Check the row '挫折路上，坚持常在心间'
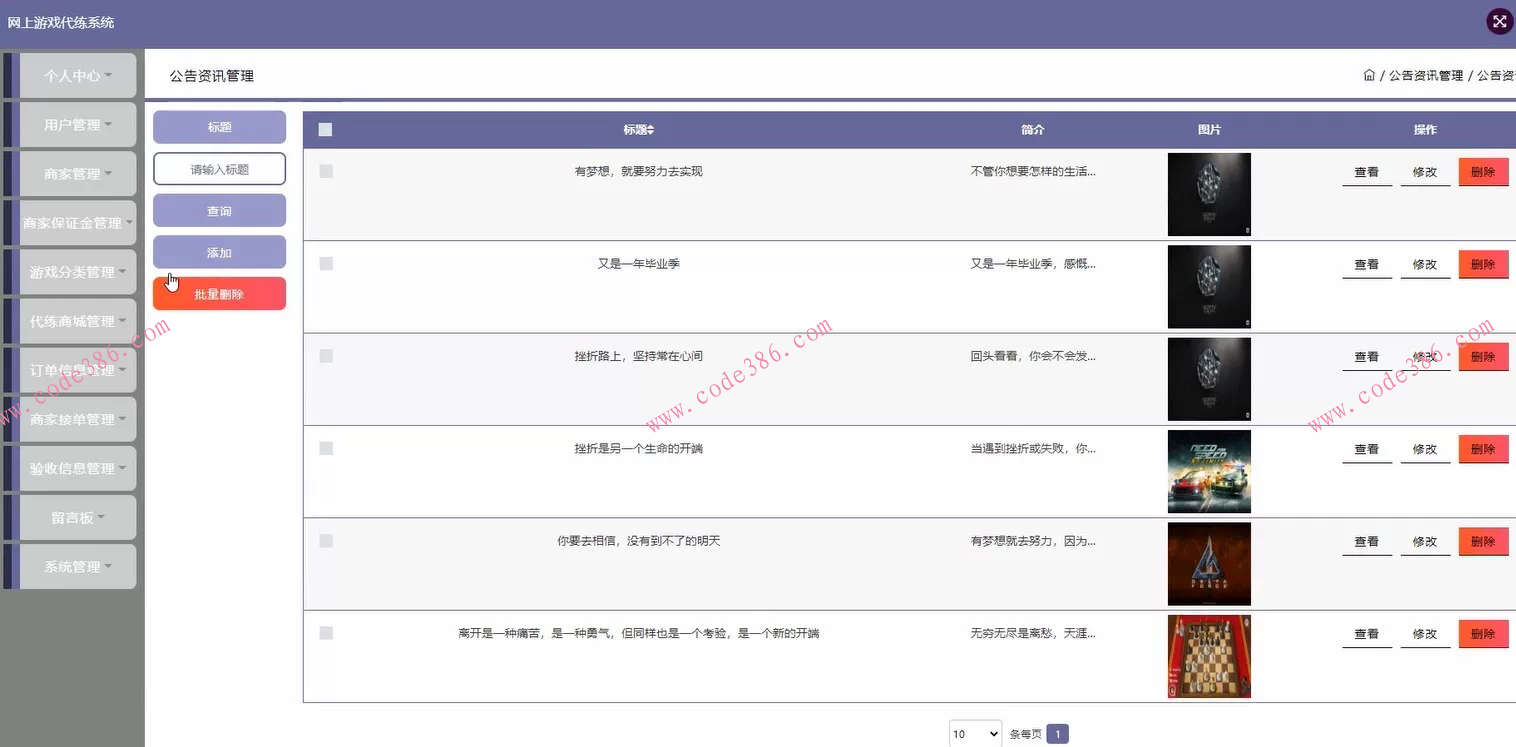This screenshot has width=1516, height=747. pos(326,356)
